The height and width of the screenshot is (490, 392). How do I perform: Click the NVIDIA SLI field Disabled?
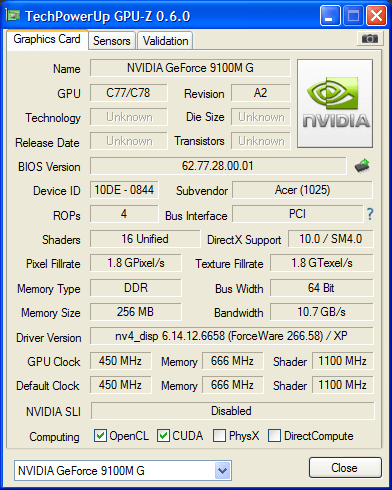[232, 411]
